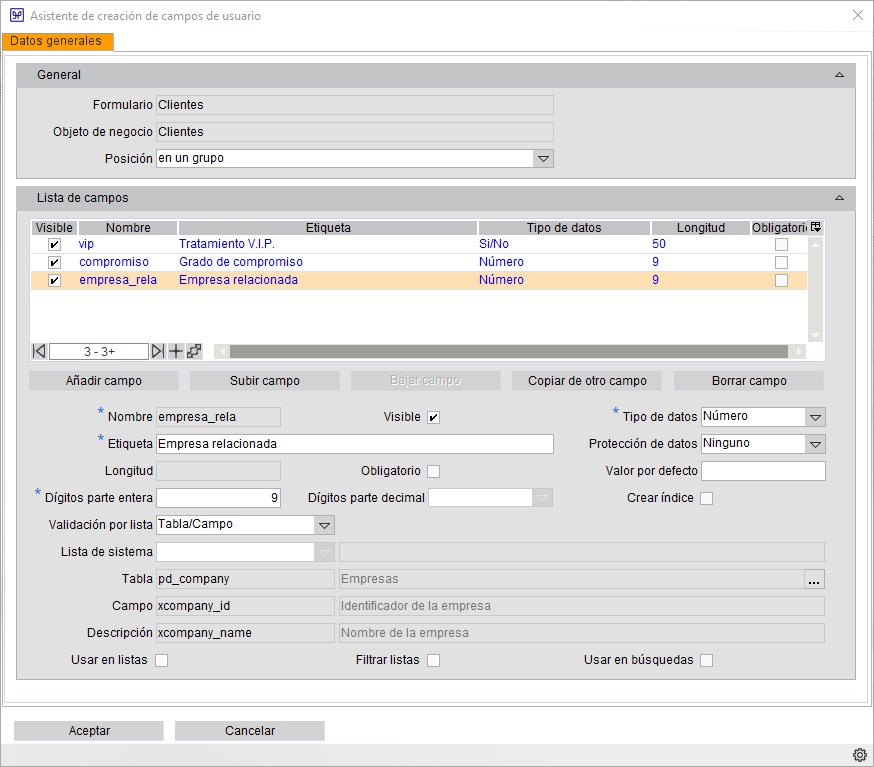This screenshot has height=767, width=874.
Task: Enable the Crear índice checkbox
Action: pos(706,498)
